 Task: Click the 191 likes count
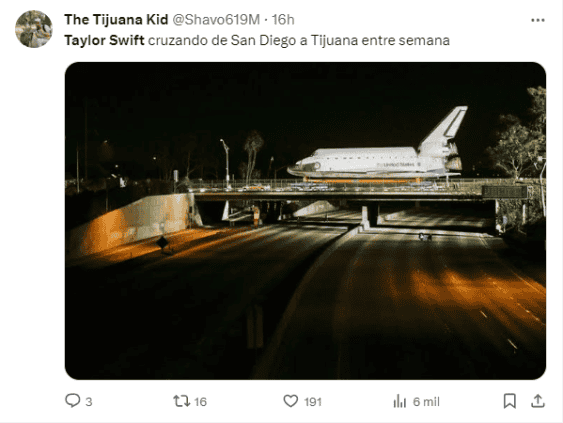point(313,401)
